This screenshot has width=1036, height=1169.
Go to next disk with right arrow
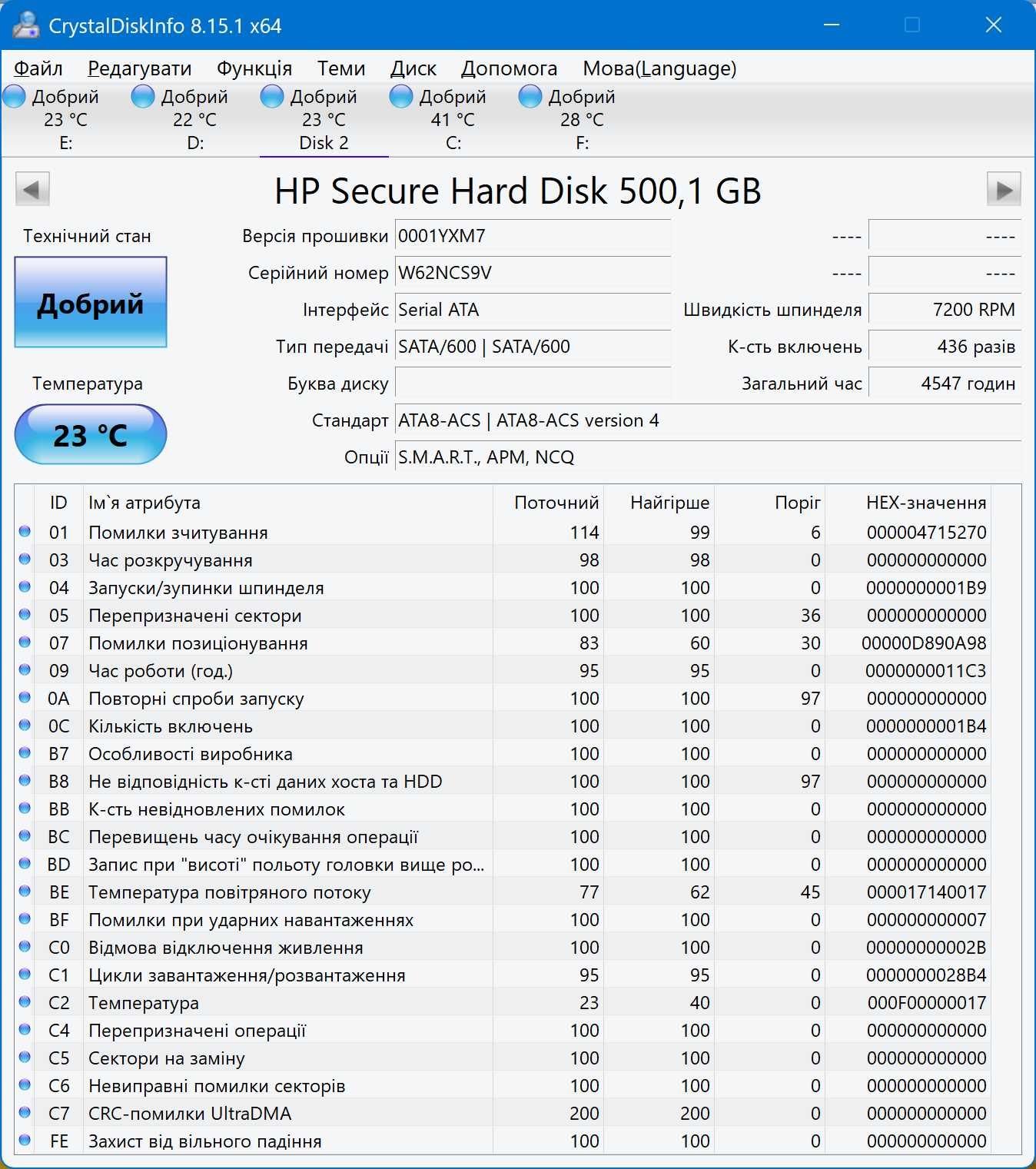coord(1004,189)
